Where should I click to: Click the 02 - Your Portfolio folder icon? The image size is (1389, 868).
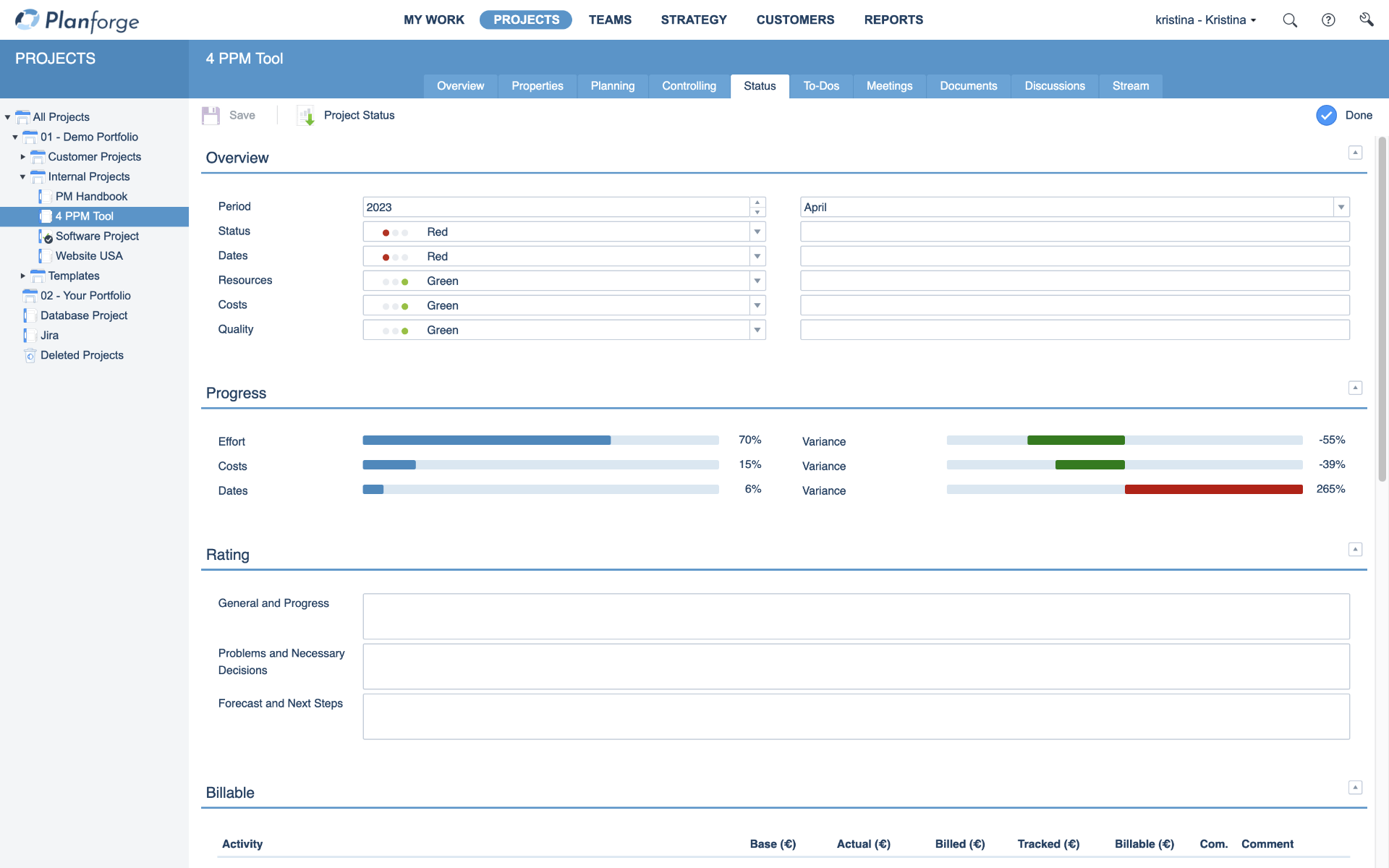[30, 296]
